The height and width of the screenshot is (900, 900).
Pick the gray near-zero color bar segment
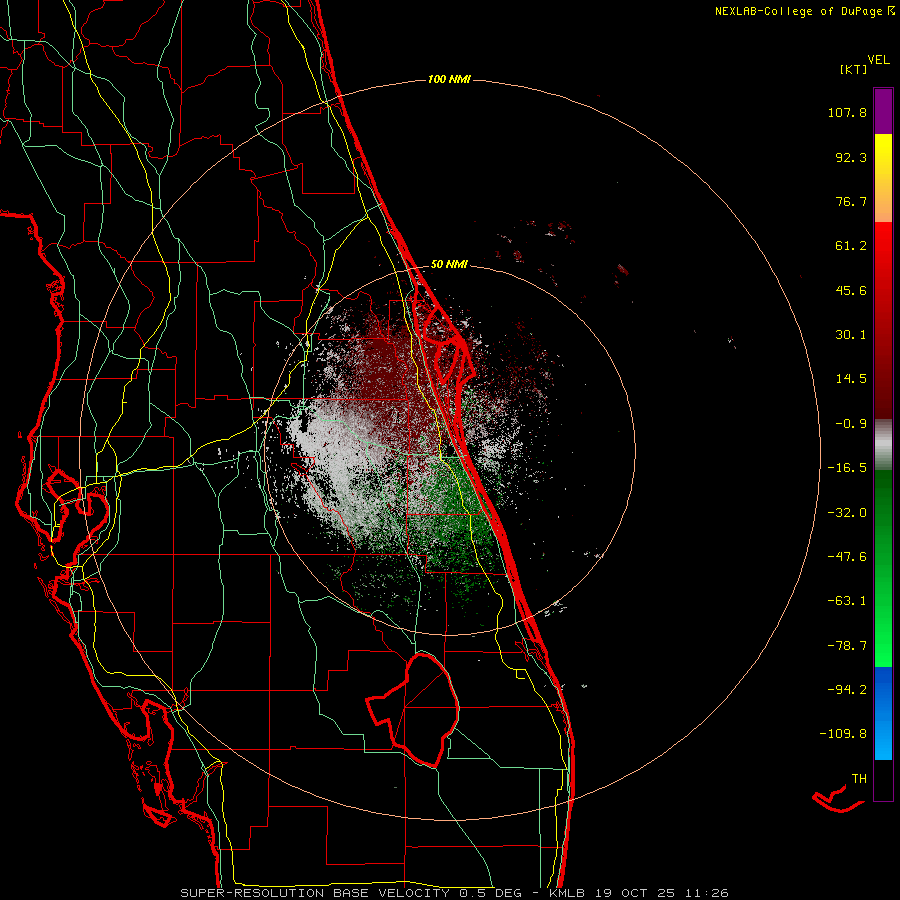pyautogui.click(x=883, y=444)
